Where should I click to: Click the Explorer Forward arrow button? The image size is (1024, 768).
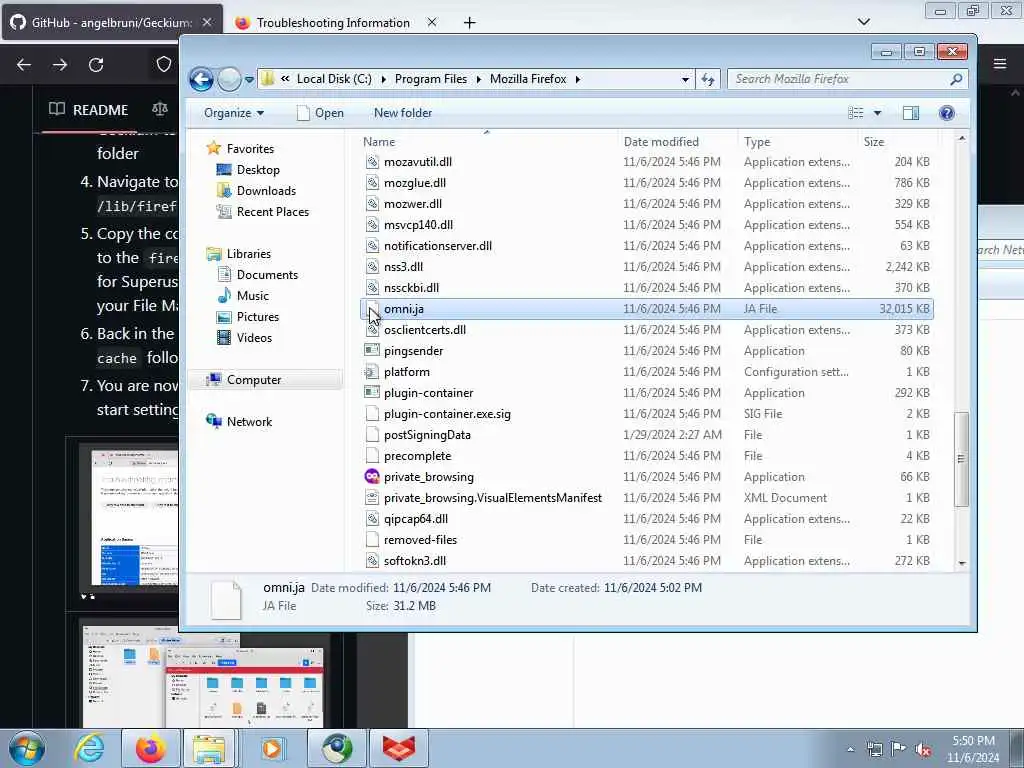coord(229,79)
